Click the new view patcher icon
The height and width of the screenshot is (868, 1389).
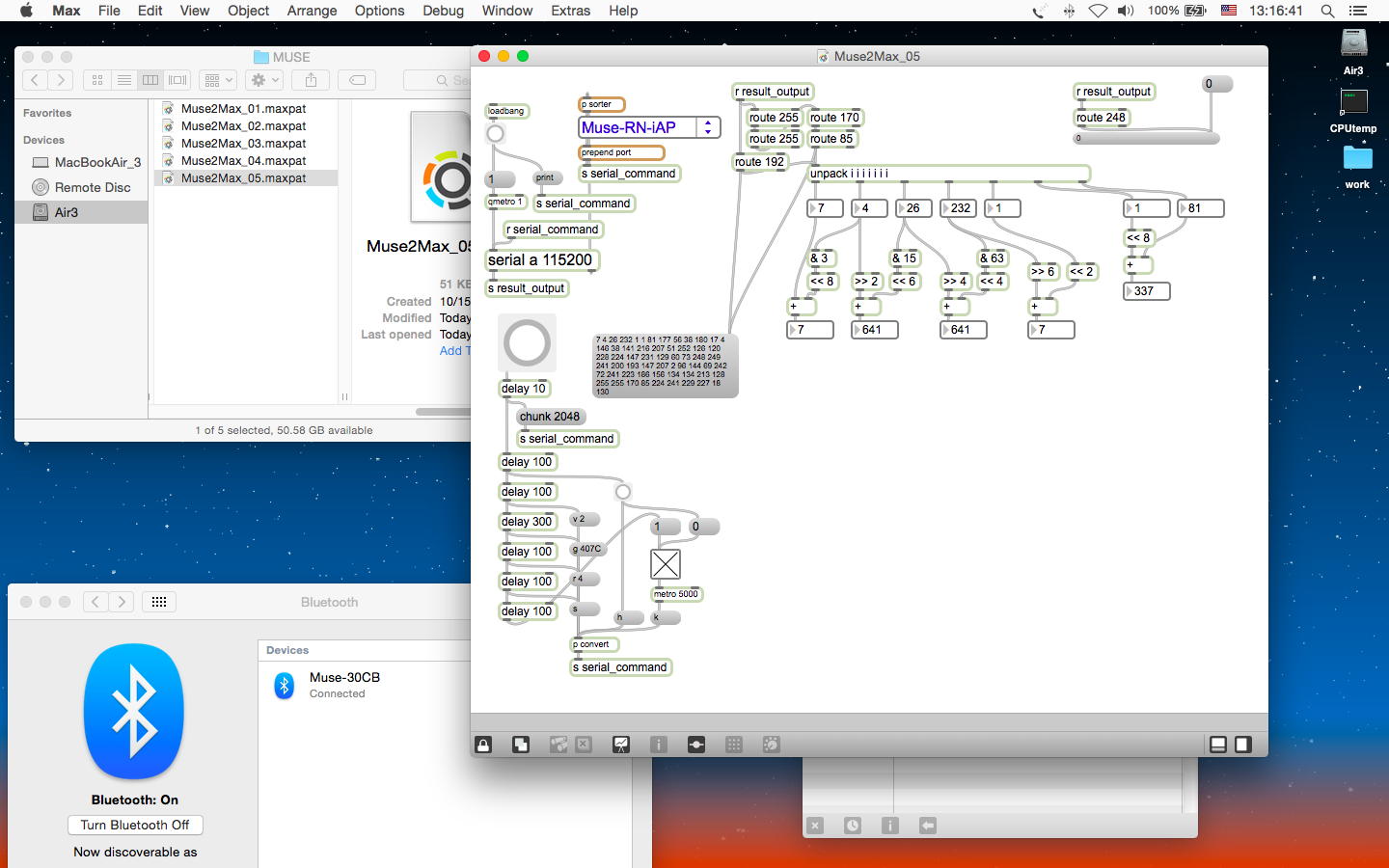tap(521, 745)
